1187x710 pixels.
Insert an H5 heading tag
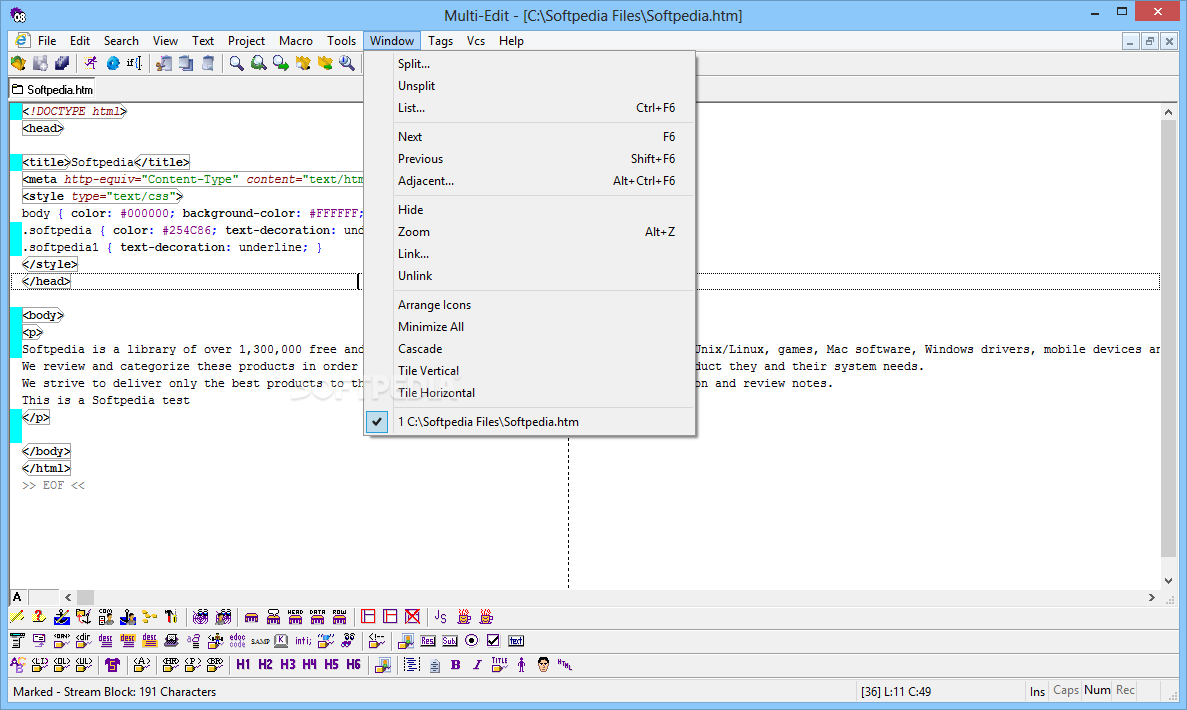coord(332,665)
